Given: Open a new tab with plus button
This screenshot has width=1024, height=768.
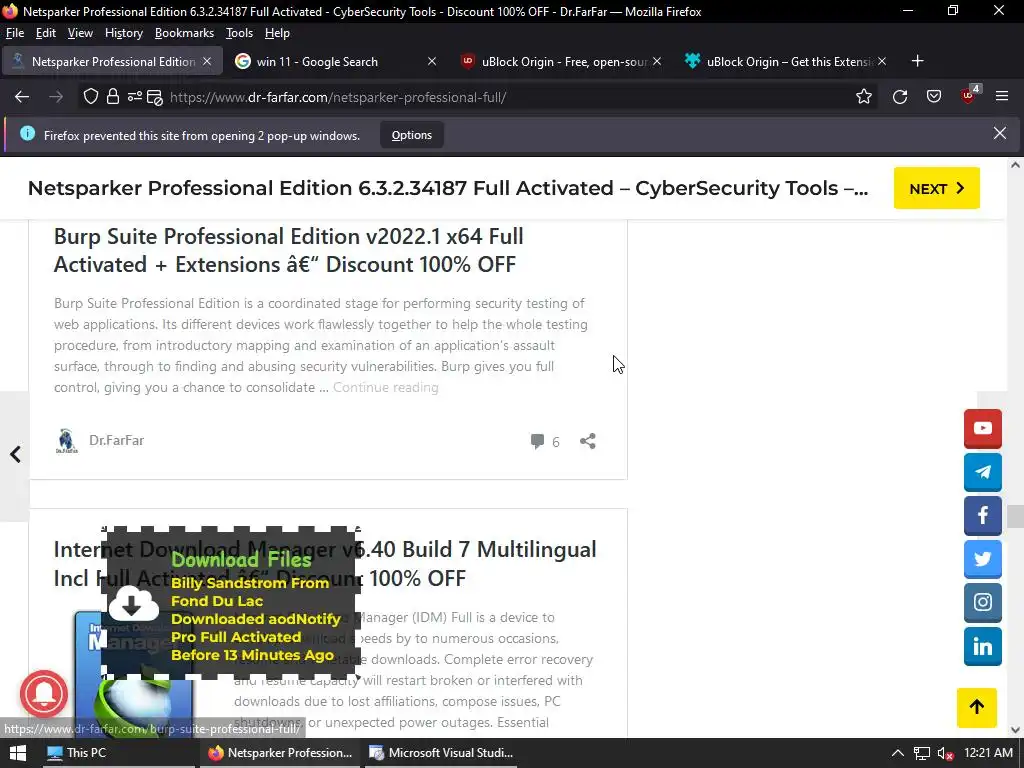Looking at the screenshot, I should (918, 61).
